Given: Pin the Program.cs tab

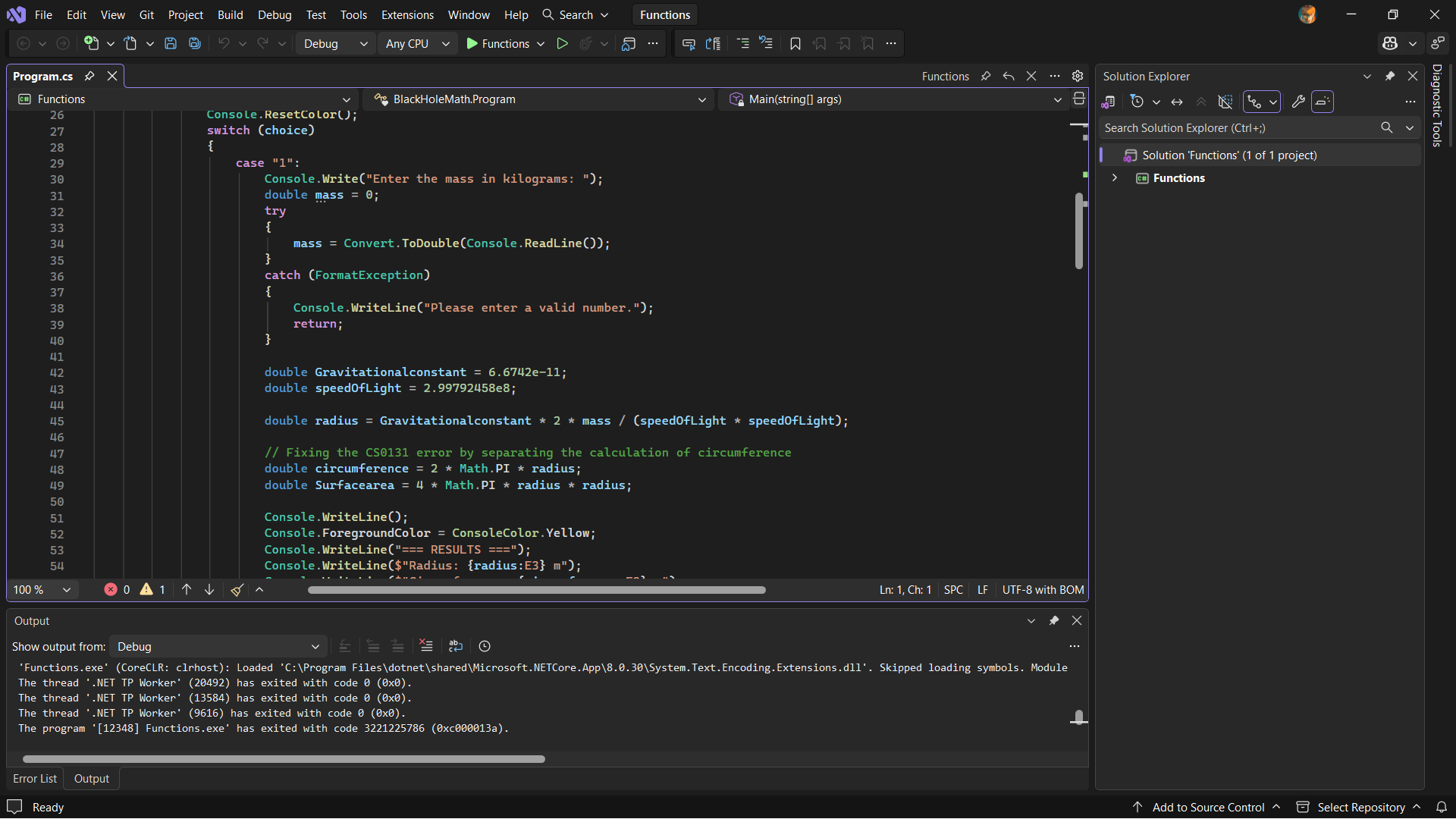Looking at the screenshot, I should [x=89, y=76].
